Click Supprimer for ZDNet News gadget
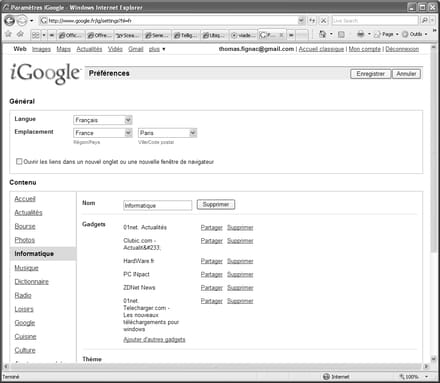Screen dimensions: 440x383 (x=240, y=288)
